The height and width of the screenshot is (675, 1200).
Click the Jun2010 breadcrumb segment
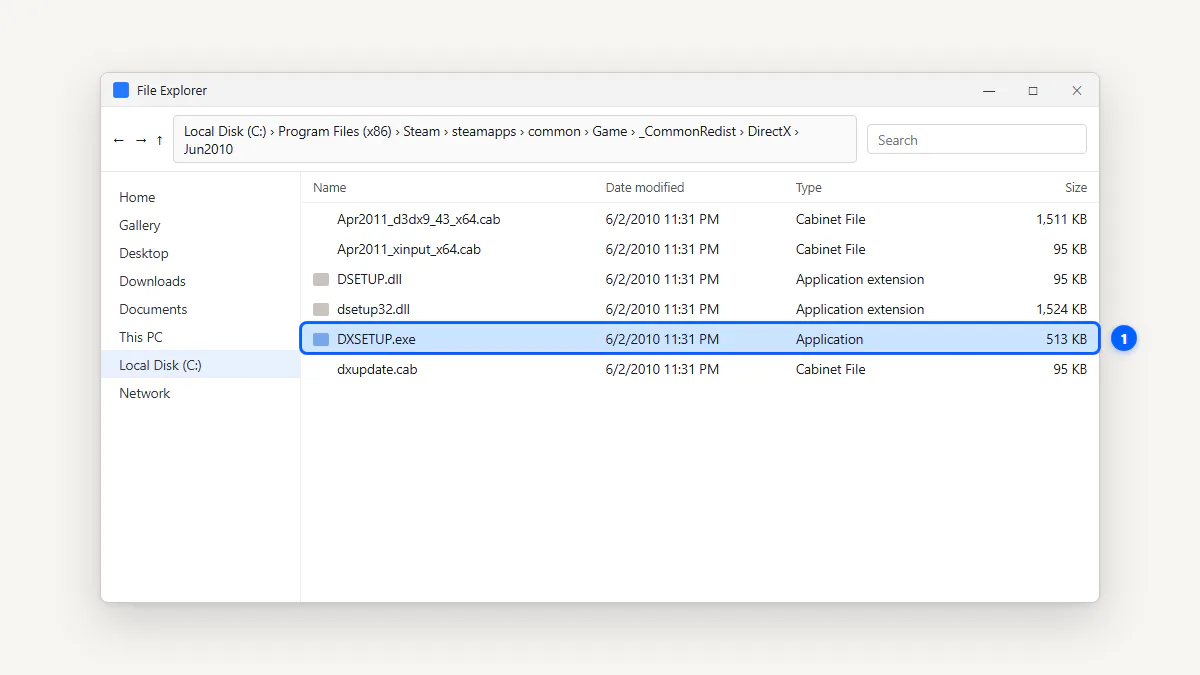pyautogui.click(x=208, y=149)
